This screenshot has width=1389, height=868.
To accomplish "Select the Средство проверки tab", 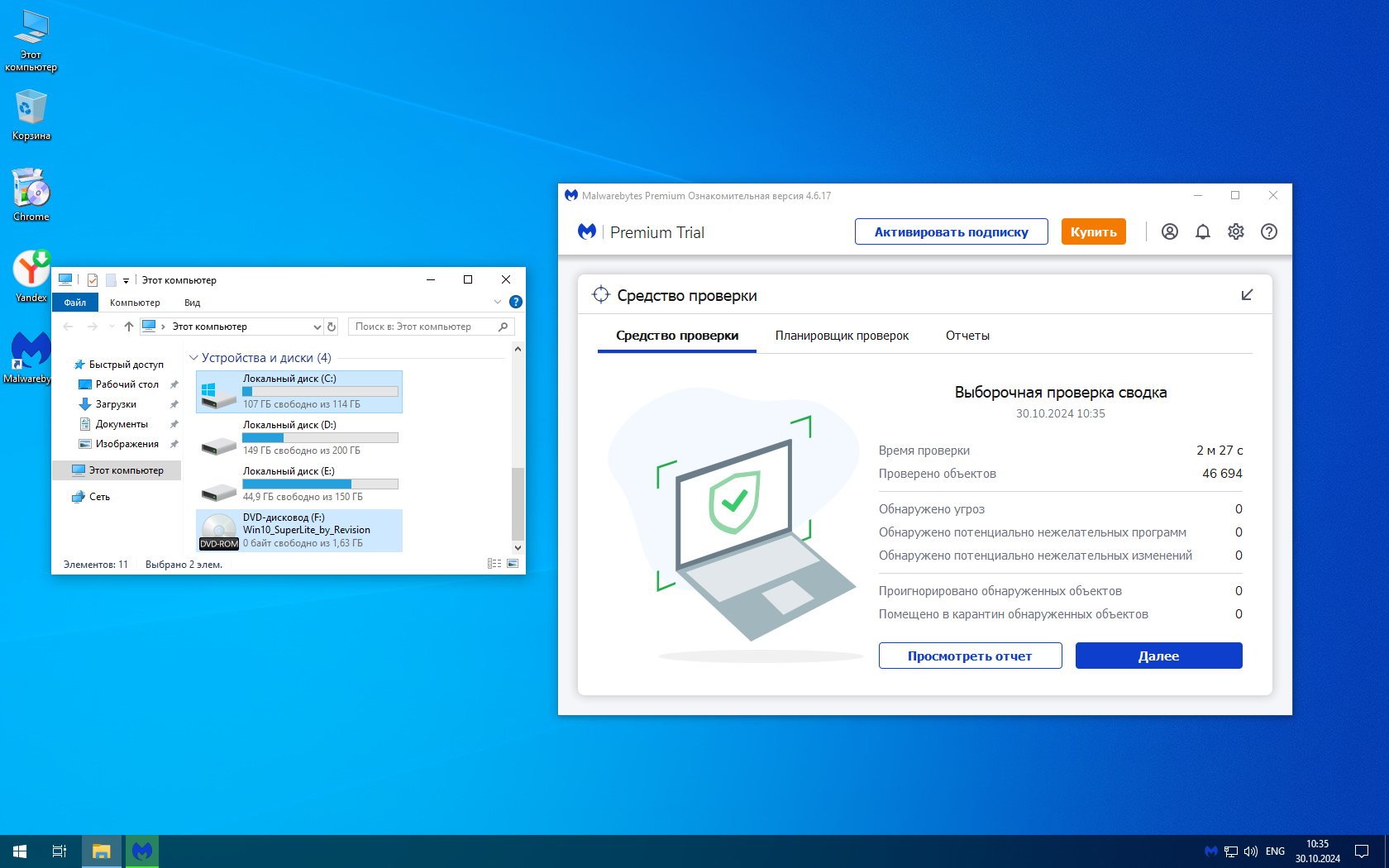I will (677, 336).
